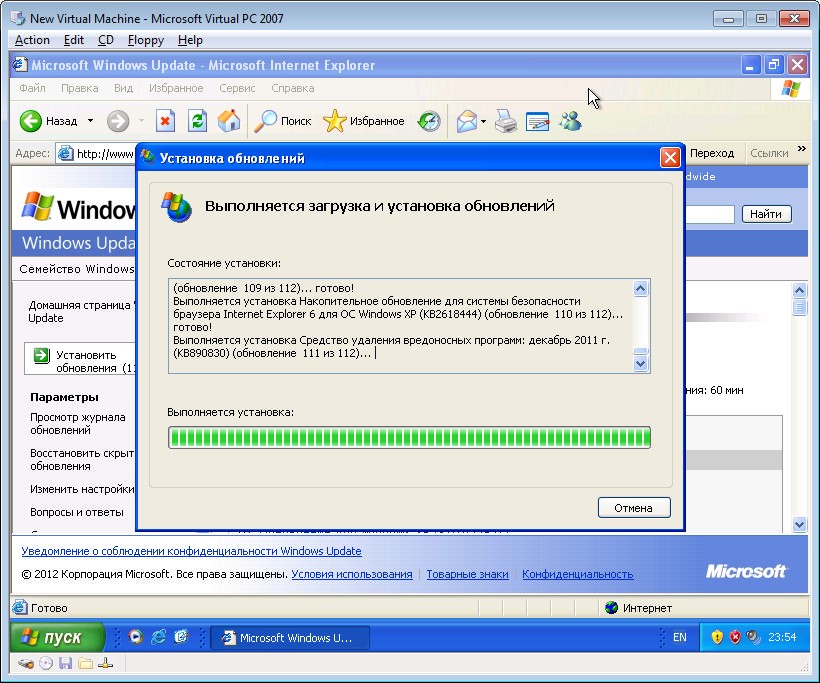Viewport: 820px width, 683px height.
Task: Click the yellow security shield tray icon
Action: 717,637
